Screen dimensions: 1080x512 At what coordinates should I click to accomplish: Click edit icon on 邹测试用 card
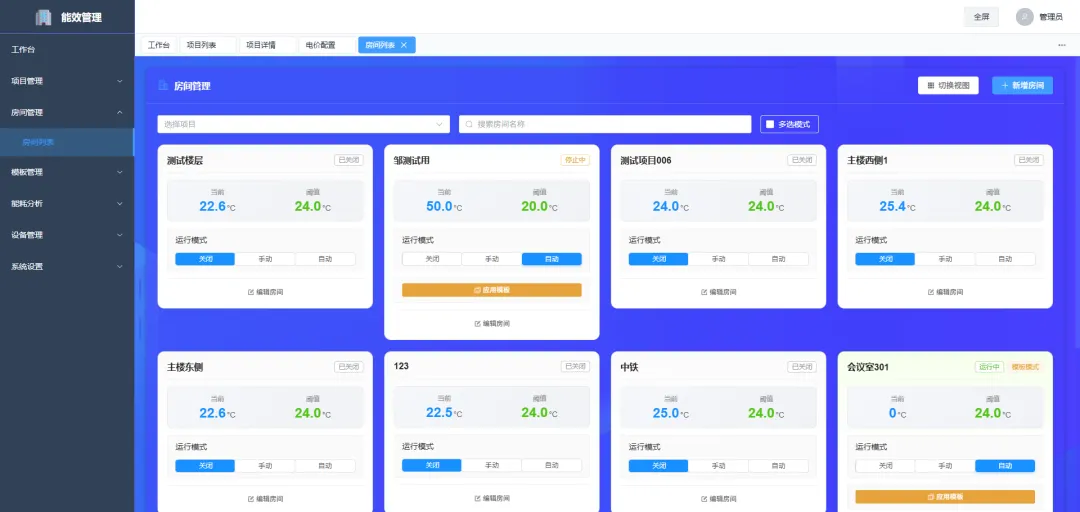point(477,323)
